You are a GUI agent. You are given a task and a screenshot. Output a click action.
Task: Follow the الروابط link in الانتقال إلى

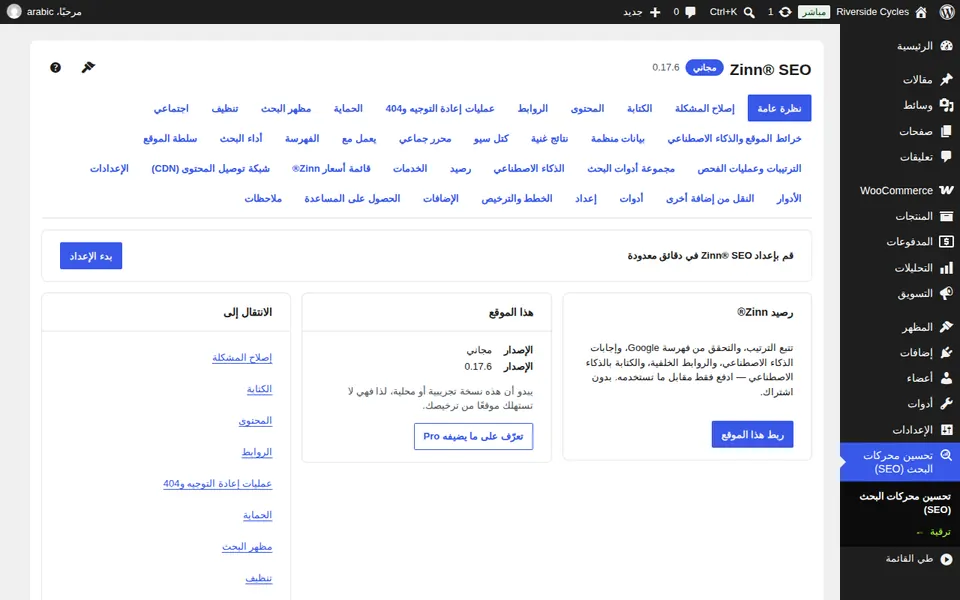(257, 452)
